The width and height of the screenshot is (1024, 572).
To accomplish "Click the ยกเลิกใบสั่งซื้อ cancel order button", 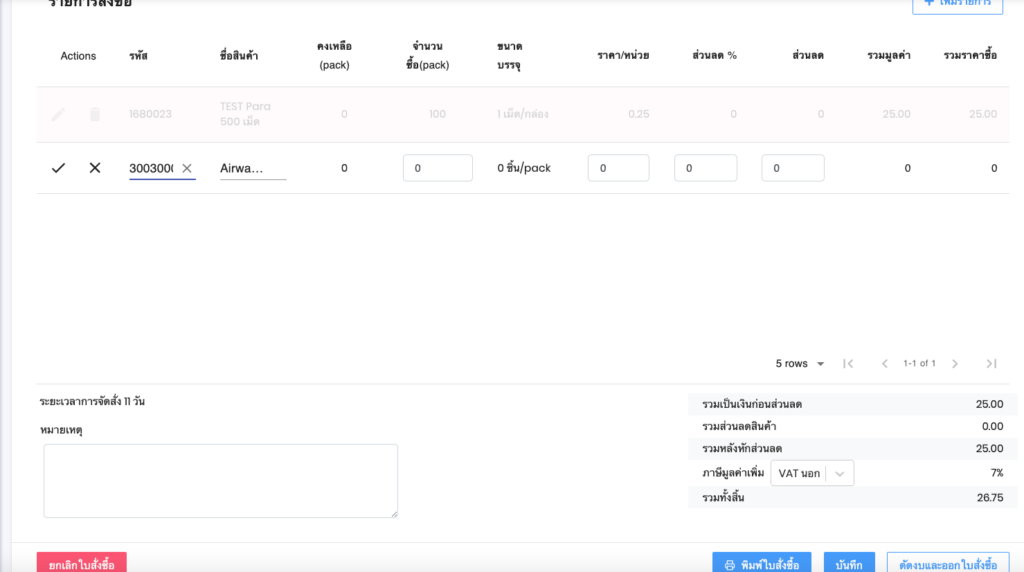I will click(82, 564).
